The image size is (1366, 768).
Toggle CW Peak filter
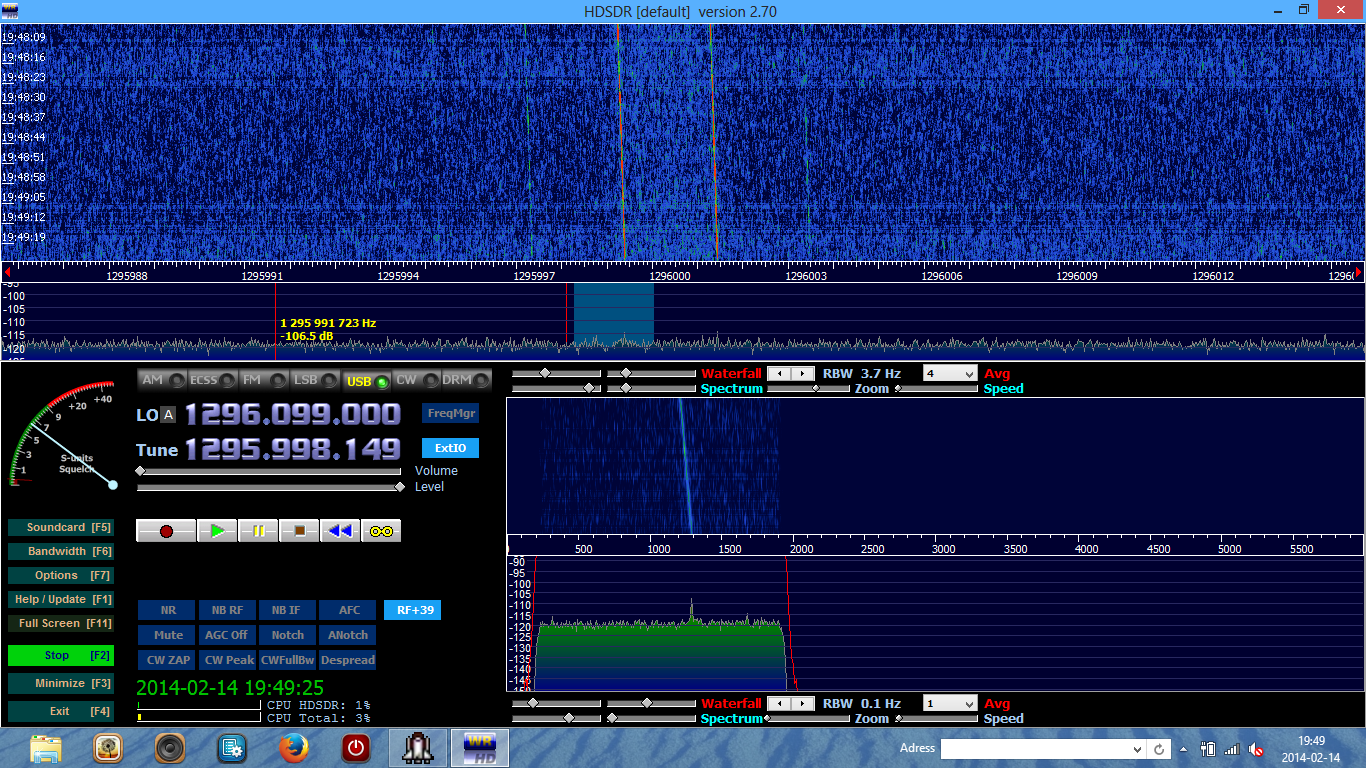227,660
